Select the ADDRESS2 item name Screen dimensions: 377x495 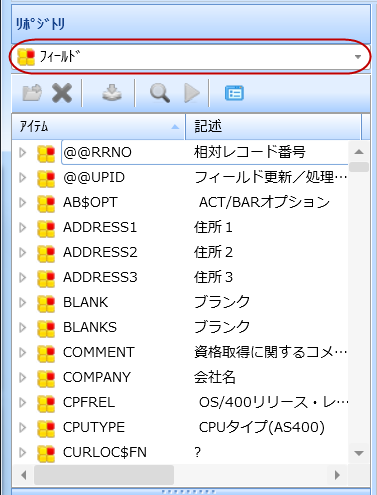click(100, 252)
